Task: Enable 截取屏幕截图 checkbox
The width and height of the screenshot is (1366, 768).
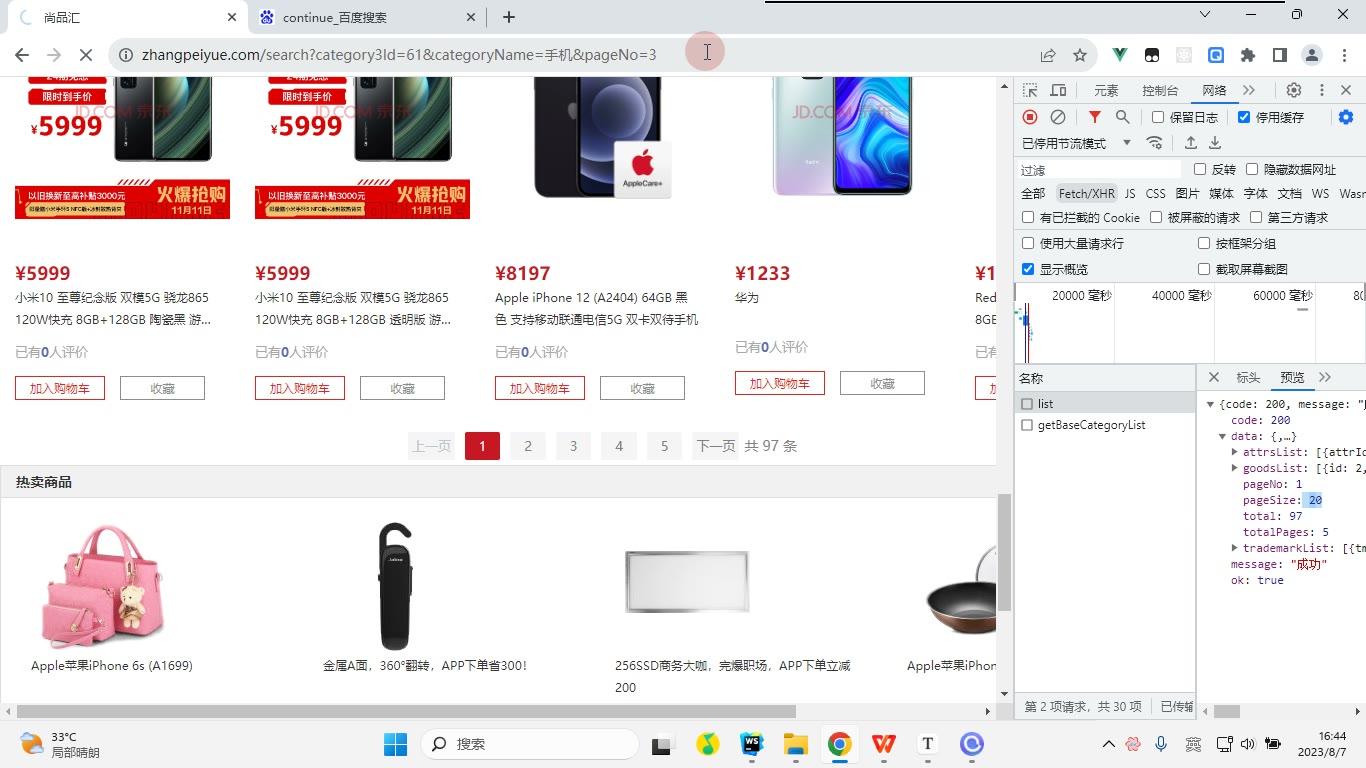Action: coord(1204,269)
